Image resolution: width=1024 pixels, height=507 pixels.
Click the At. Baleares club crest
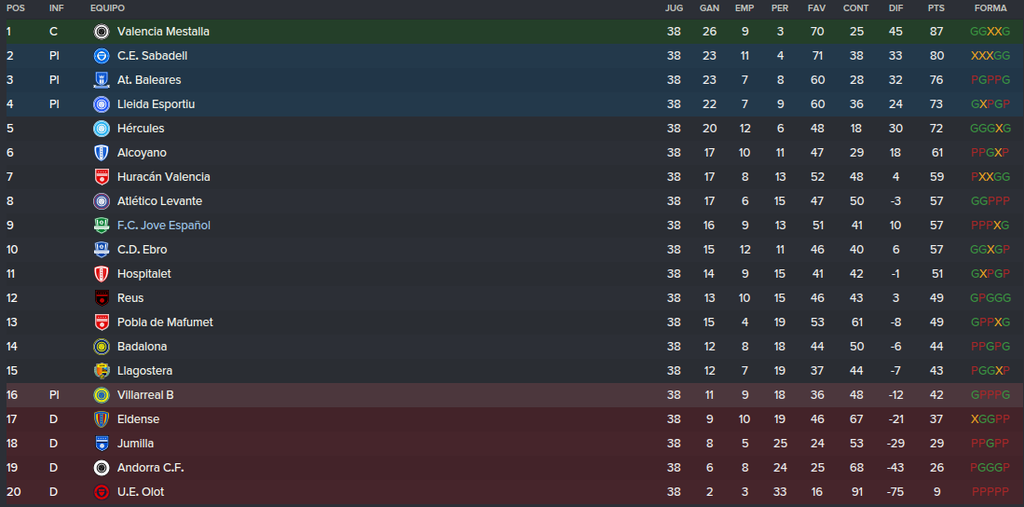click(101, 80)
